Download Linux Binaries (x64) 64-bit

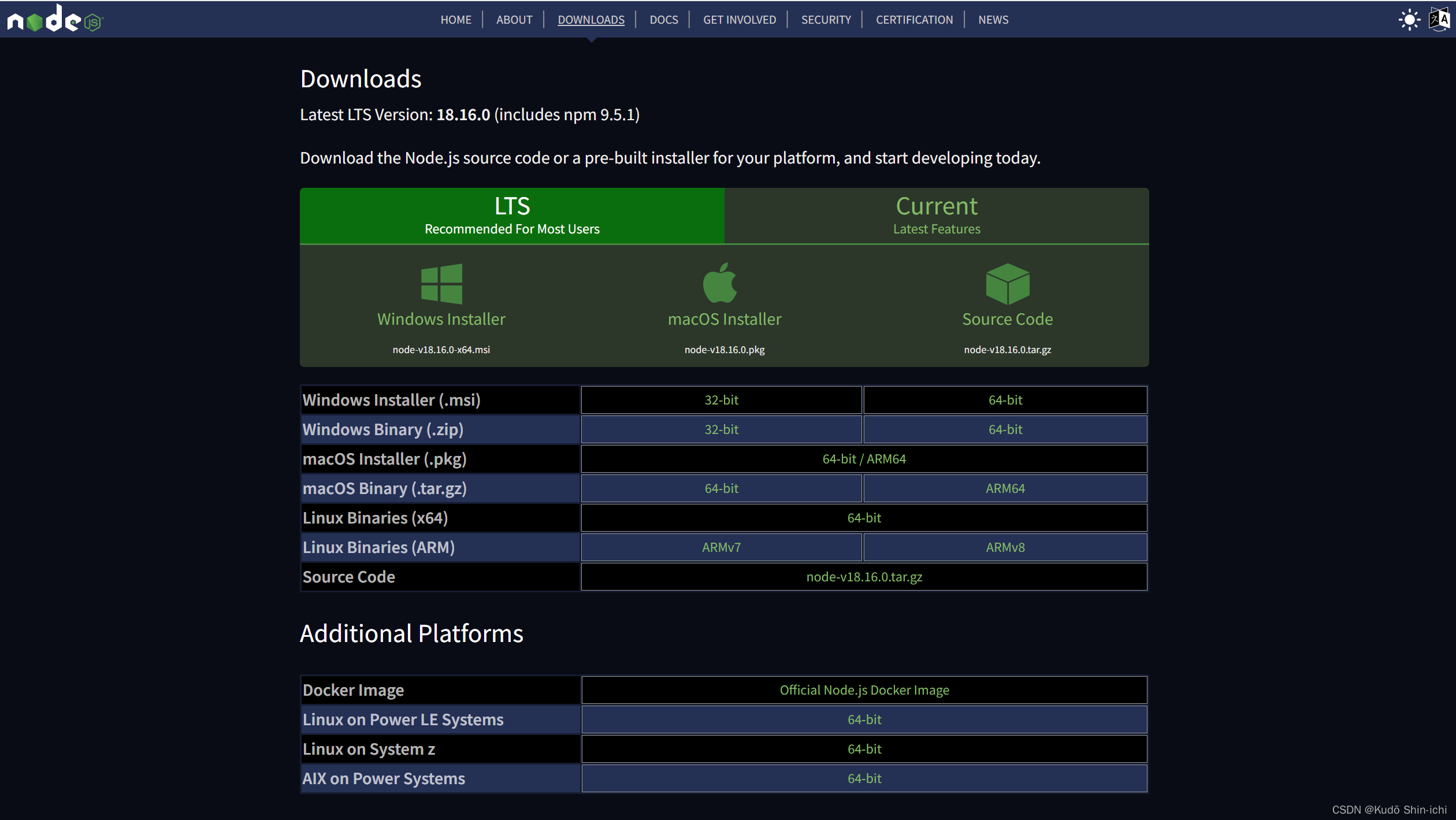pyautogui.click(x=864, y=518)
